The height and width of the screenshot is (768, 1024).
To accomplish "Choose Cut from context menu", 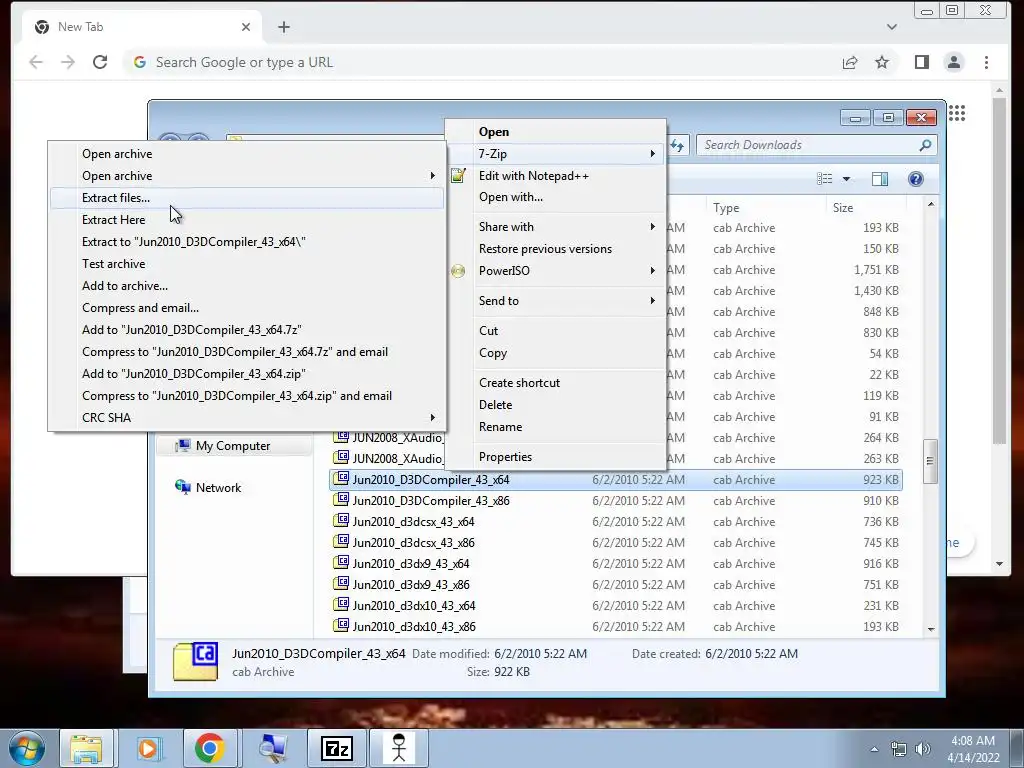I will pos(555,331).
